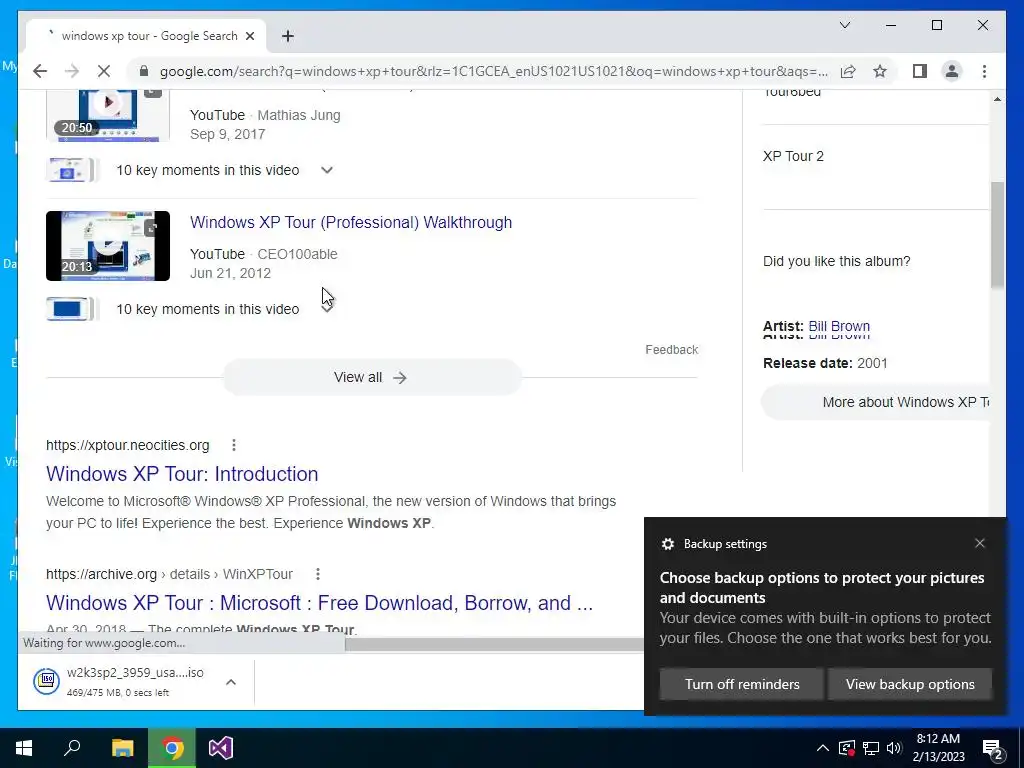Open Chrome's three-dot menu

984,71
